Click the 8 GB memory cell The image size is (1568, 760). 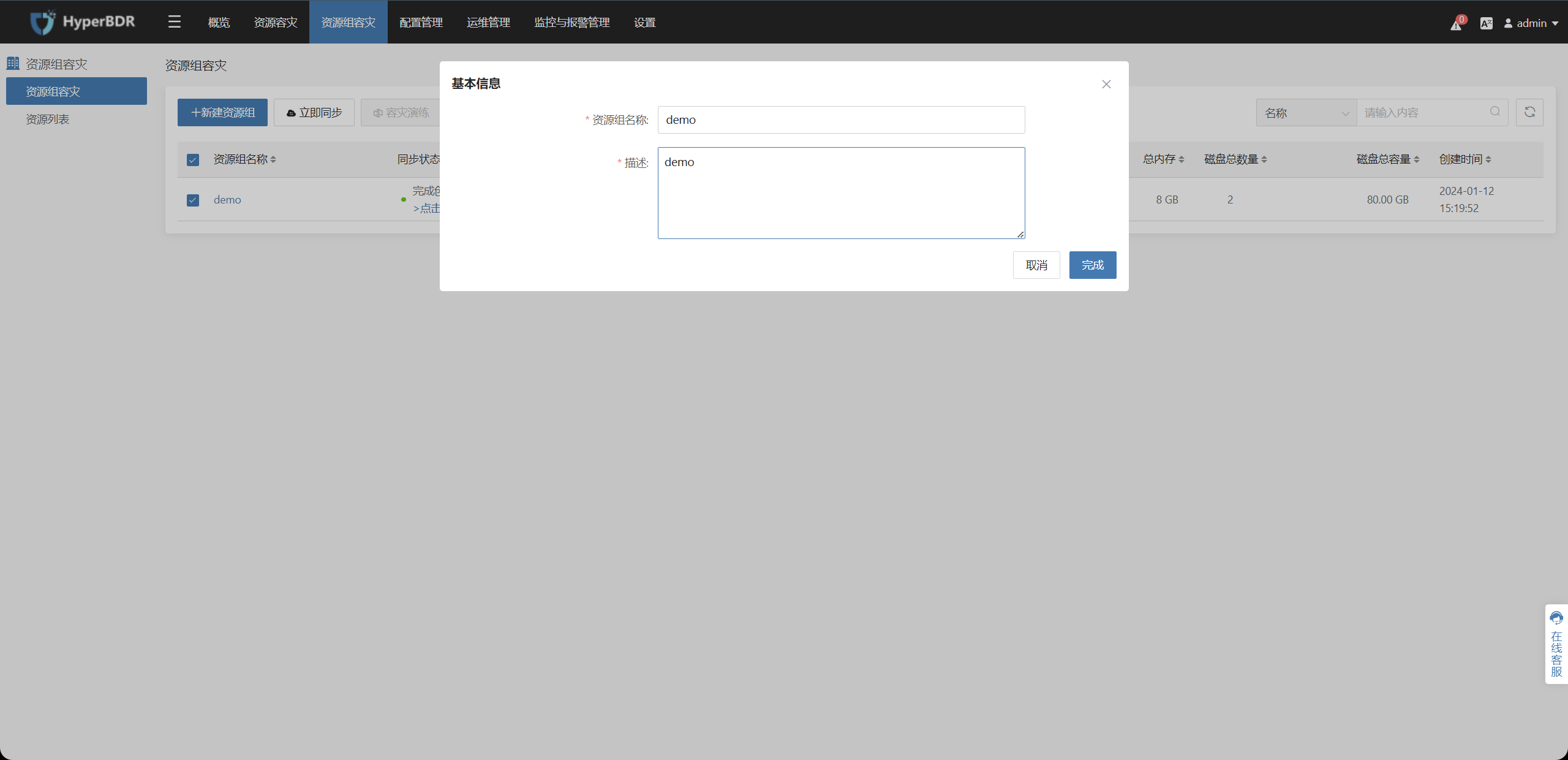tap(1167, 200)
